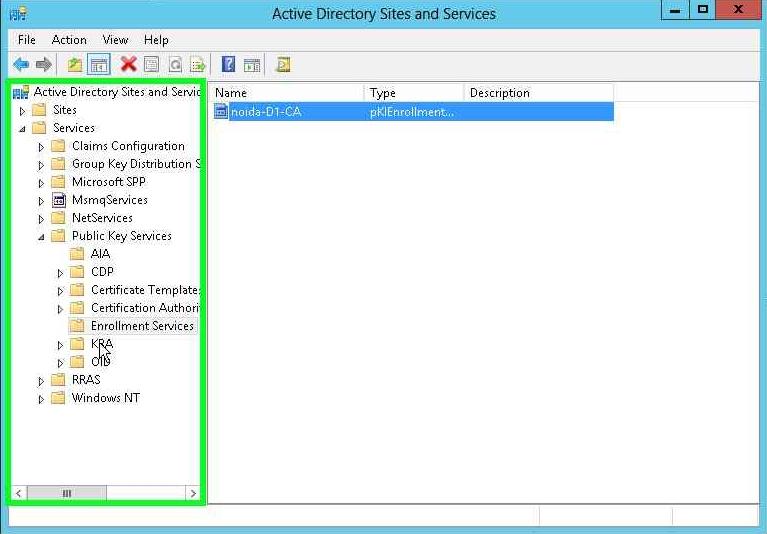
Task: Click the Services folder icon
Action: pyautogui.click(x=39, y=128)
